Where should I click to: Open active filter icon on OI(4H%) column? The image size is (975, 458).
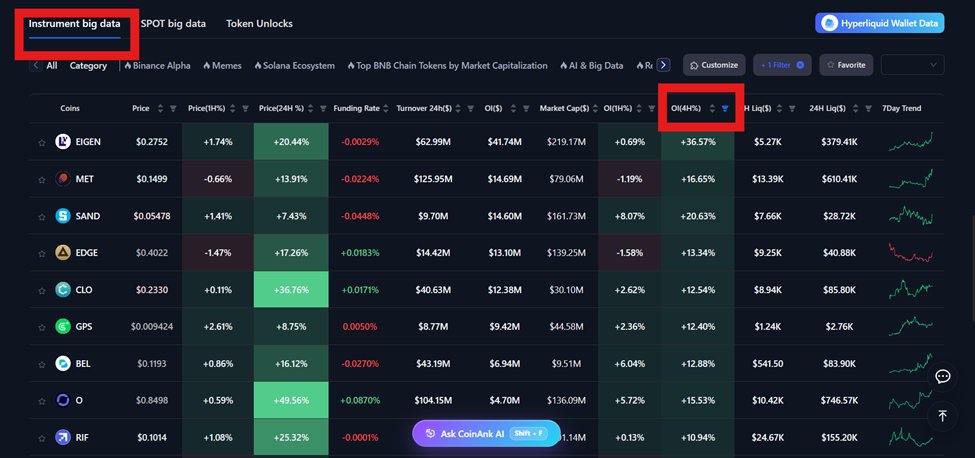(724, 109)
